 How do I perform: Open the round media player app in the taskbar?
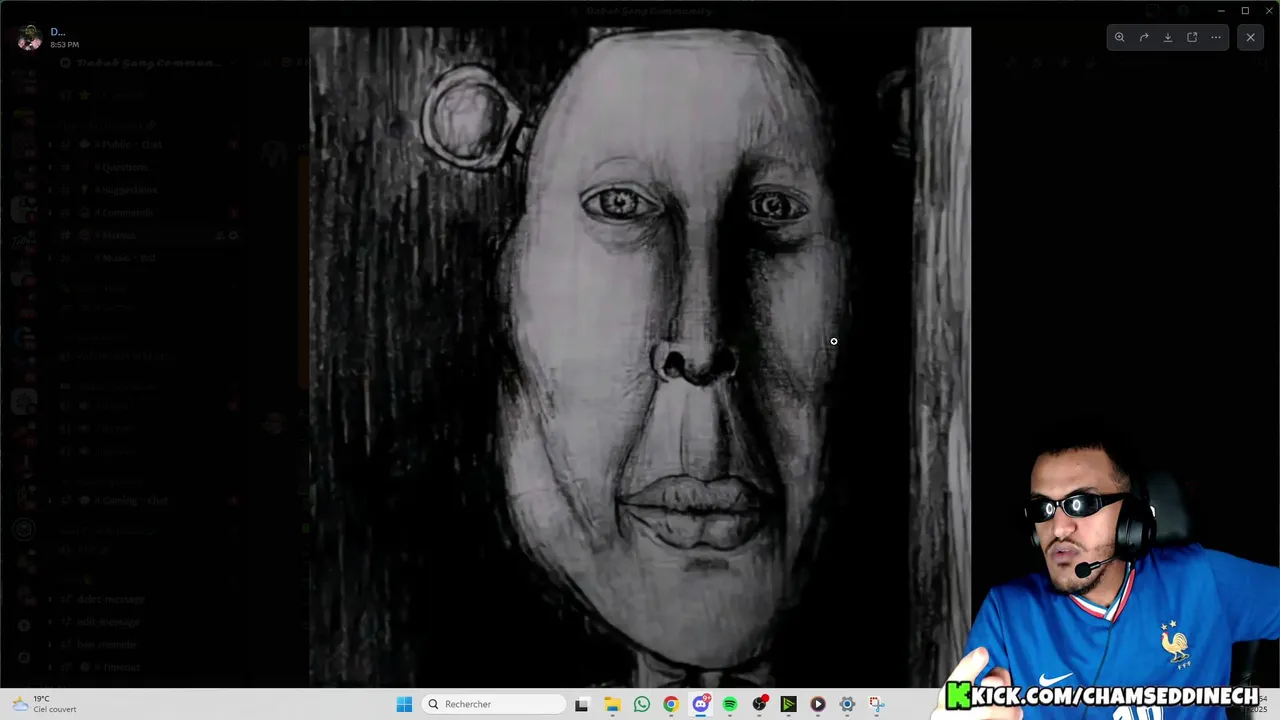[818, 704]
